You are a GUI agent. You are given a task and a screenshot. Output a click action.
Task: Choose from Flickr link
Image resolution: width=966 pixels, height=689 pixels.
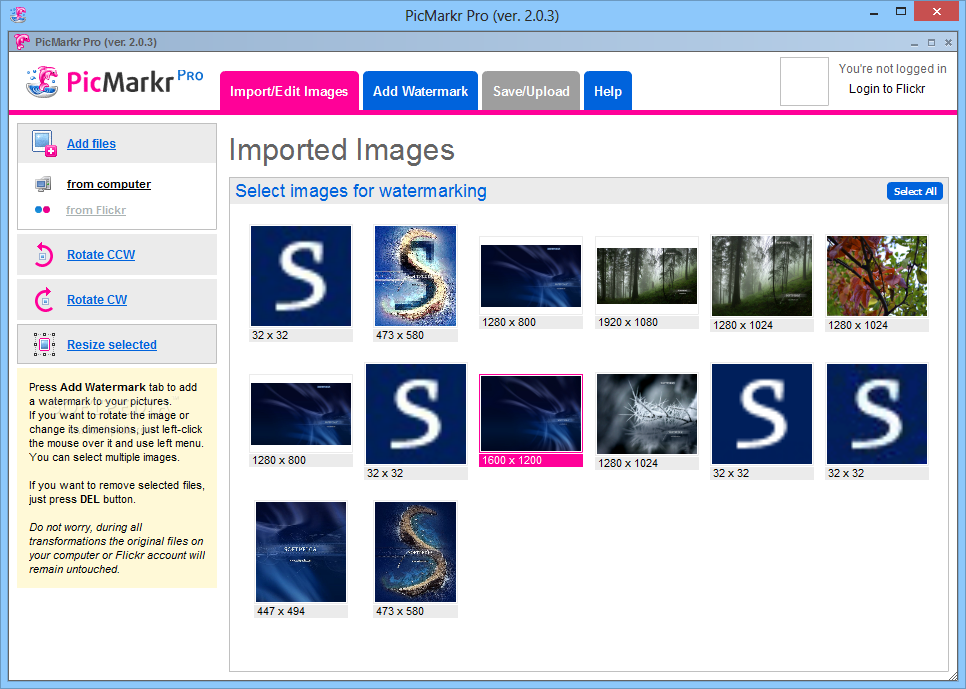(95, 210)
